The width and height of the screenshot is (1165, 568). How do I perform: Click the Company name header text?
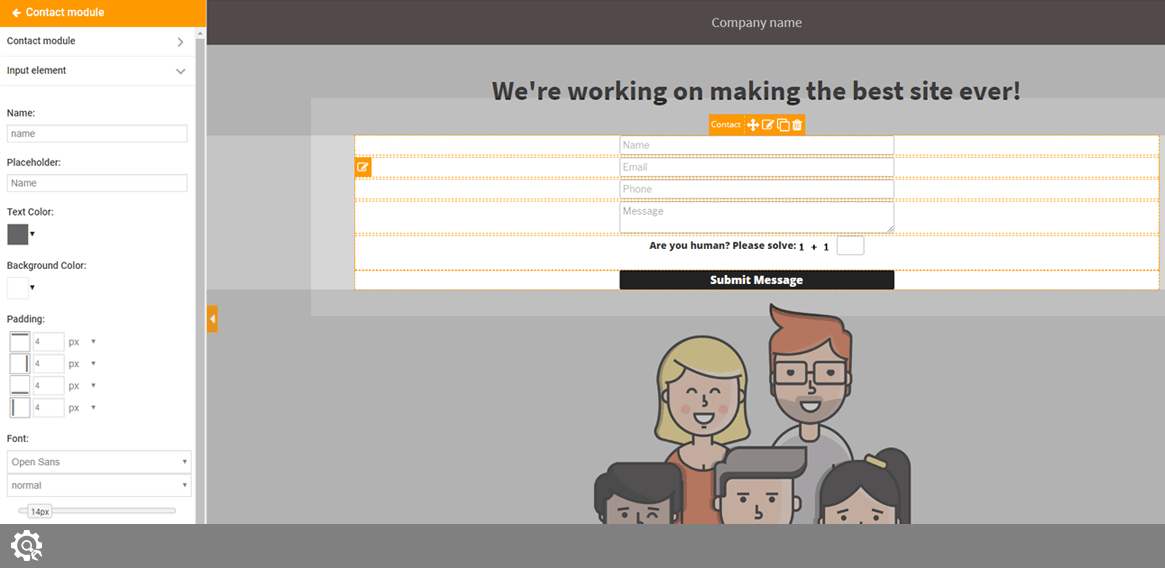point(756,23)
